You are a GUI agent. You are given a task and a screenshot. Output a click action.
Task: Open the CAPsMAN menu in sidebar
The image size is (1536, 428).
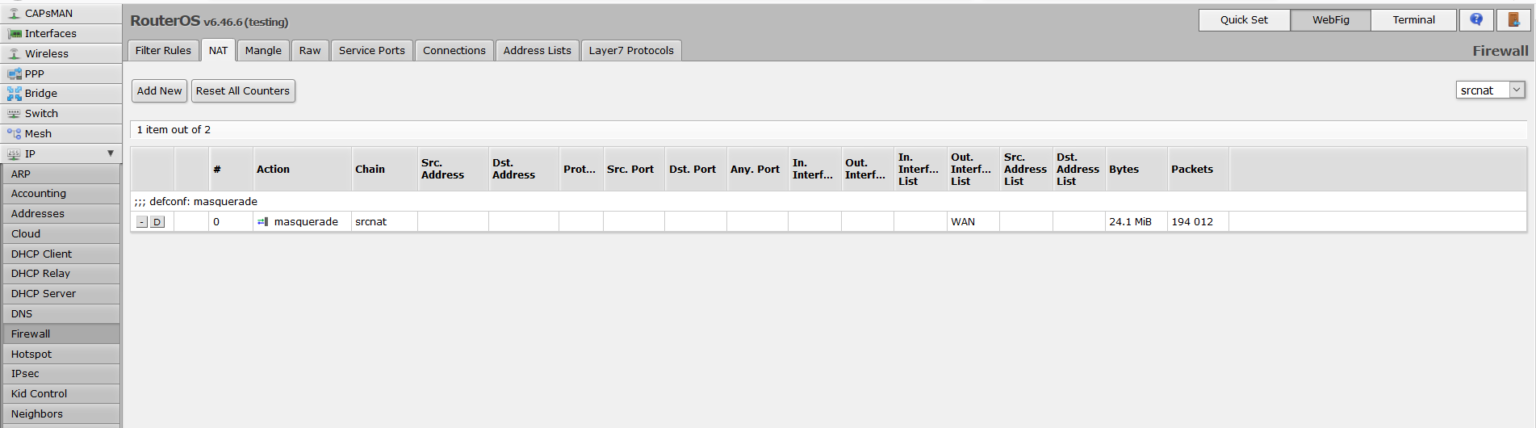47,13
